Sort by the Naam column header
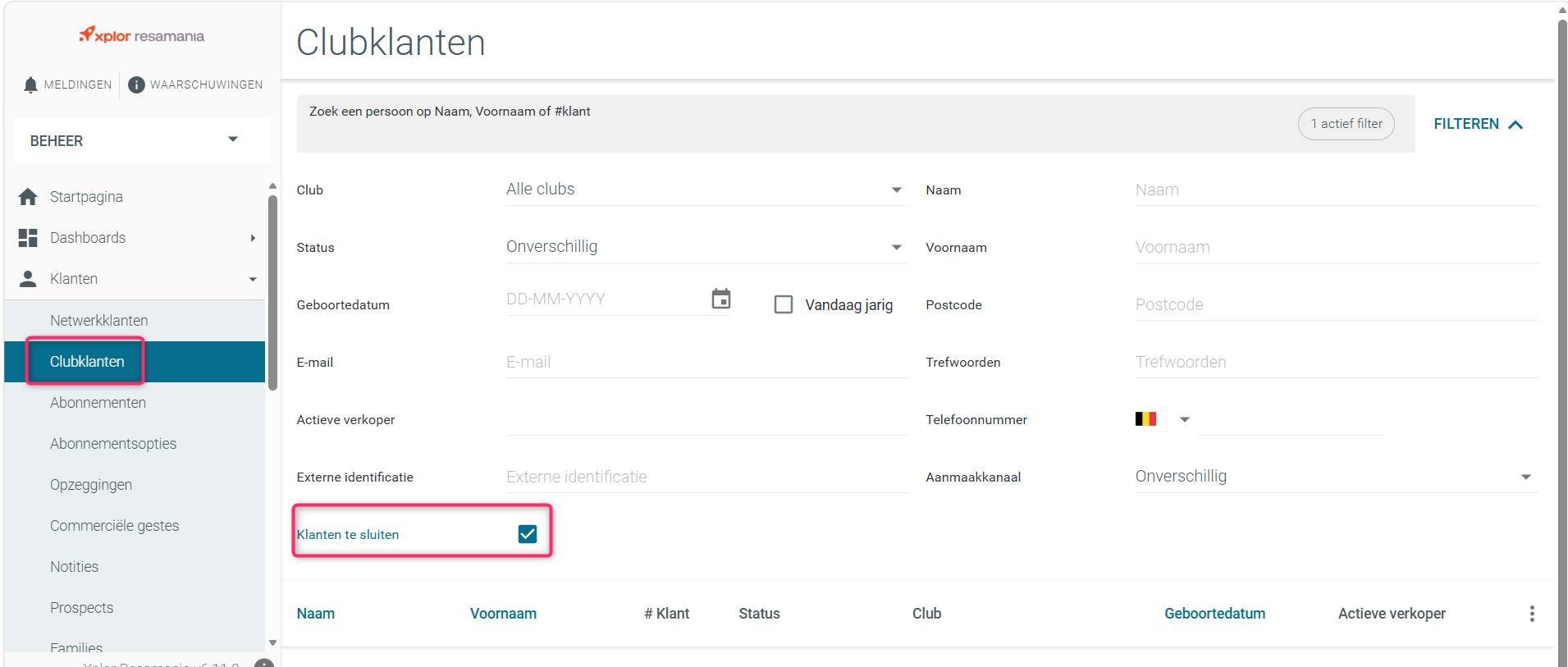The height and width of the screenshot is (667, 1568). click(x=316, y=614)
